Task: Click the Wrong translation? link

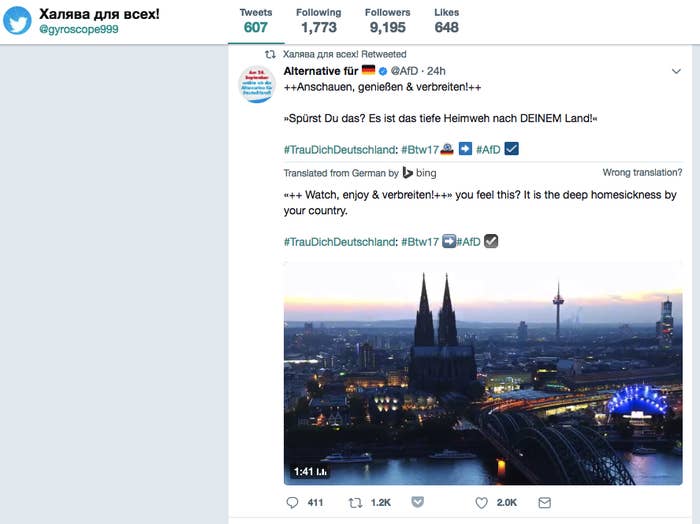Action: pos(642,172)
